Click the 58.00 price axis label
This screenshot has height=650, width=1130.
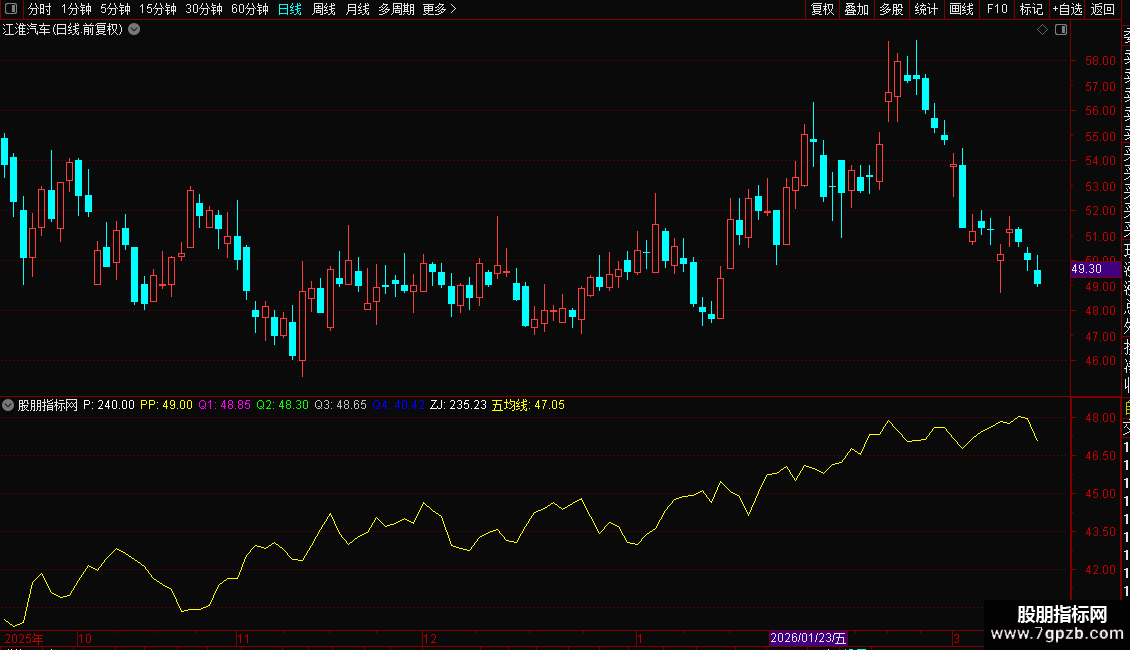(1100, 61)
